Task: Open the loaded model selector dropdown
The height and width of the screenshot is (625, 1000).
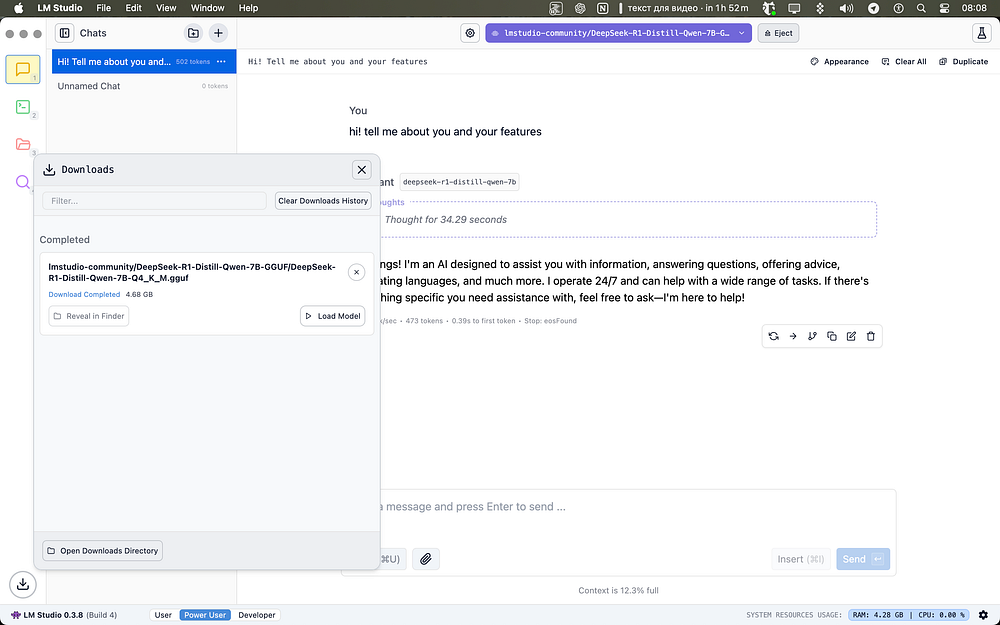Action: coord(618,33)
